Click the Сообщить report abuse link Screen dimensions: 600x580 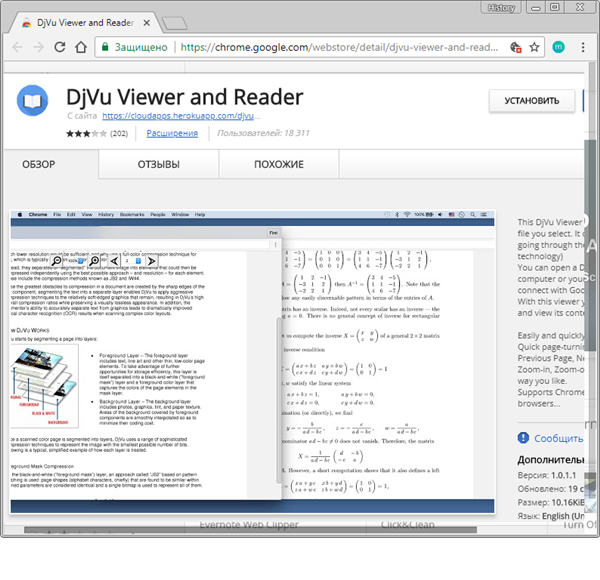(559, 438)
